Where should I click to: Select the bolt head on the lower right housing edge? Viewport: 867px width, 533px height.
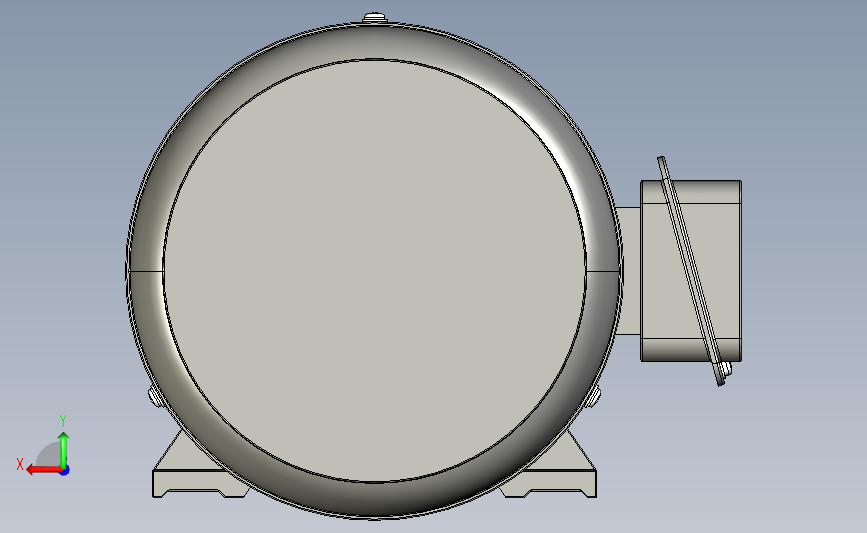pos(594,397)
